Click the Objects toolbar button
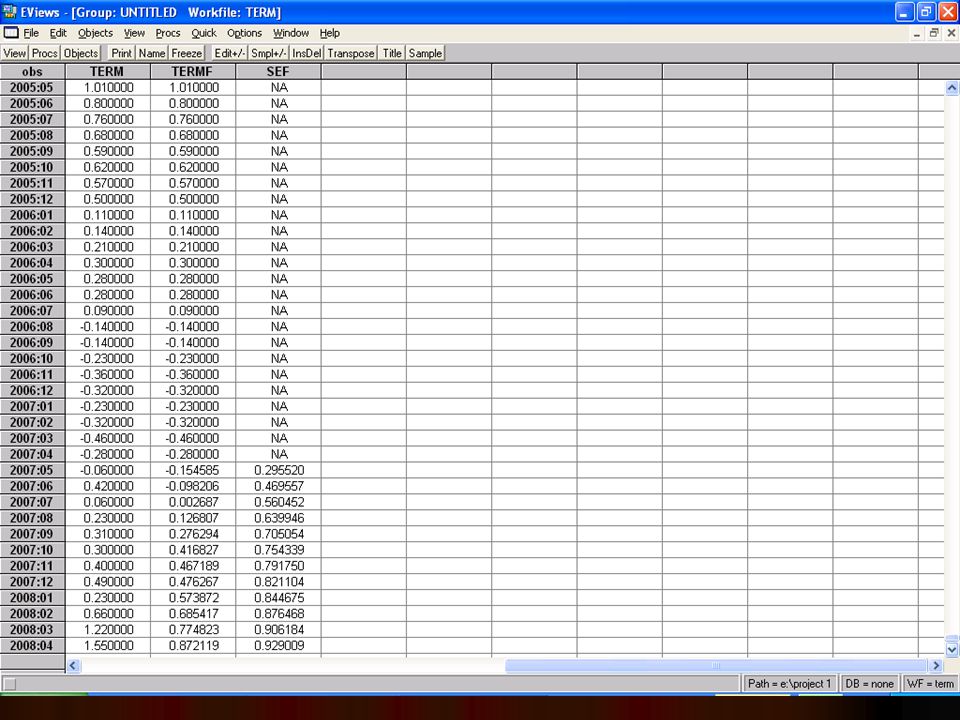960x720 pixels. tap(81, 53)
